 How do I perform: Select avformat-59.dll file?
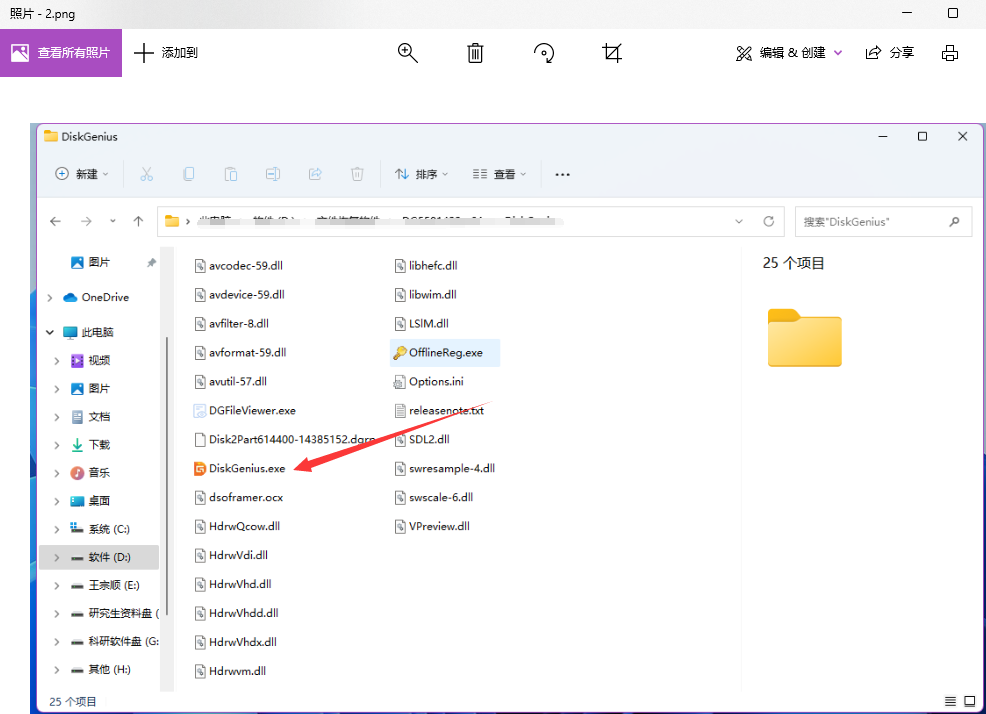click(240, 352)
